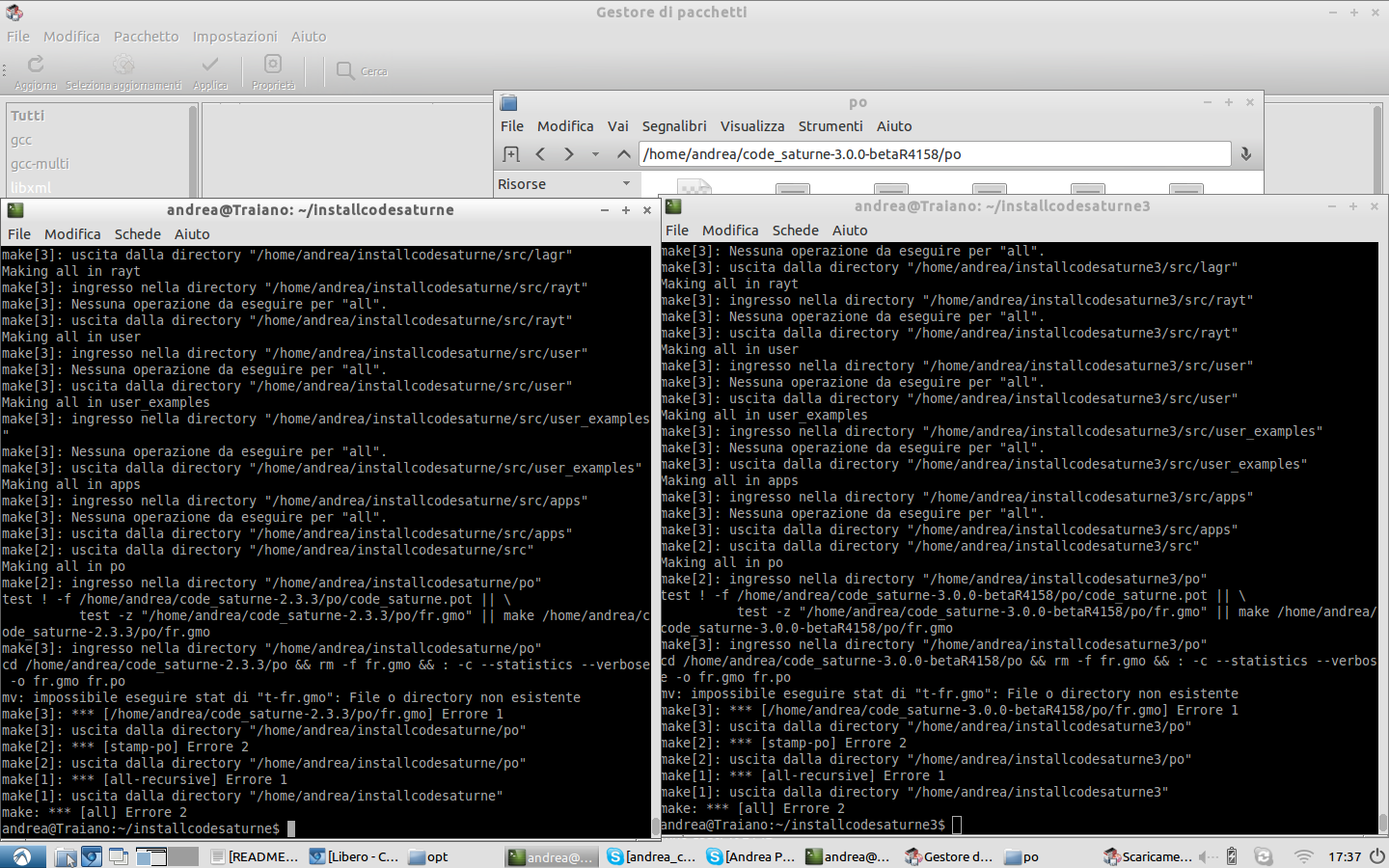Click the right terminal's vertical scrollbar
The width and height of the screenshot is (1389, 868).
pyautogui.click(x=1382, y=530)
